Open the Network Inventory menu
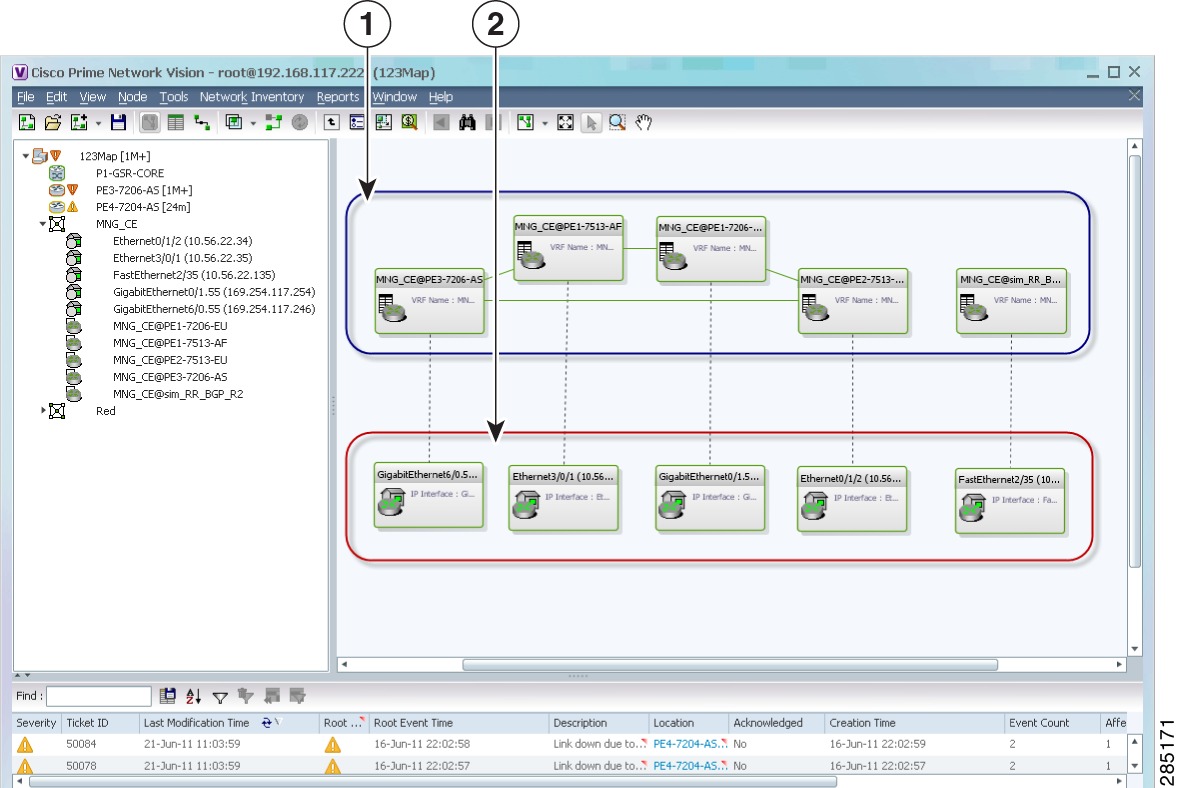Screen dimensions: 1179x788 [252, 97]
